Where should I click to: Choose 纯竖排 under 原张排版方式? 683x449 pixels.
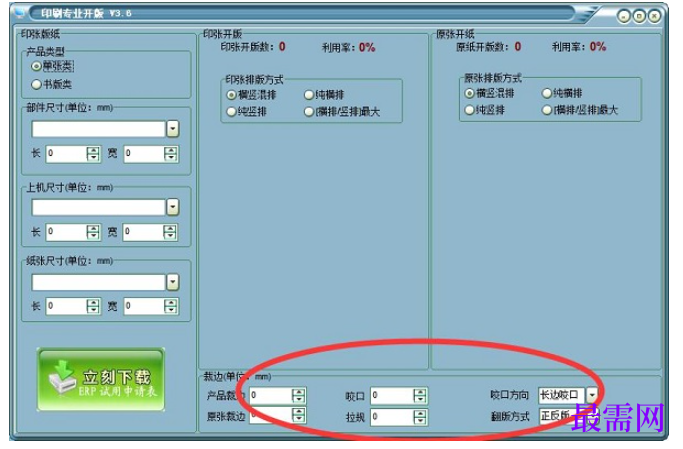(469, 110)
